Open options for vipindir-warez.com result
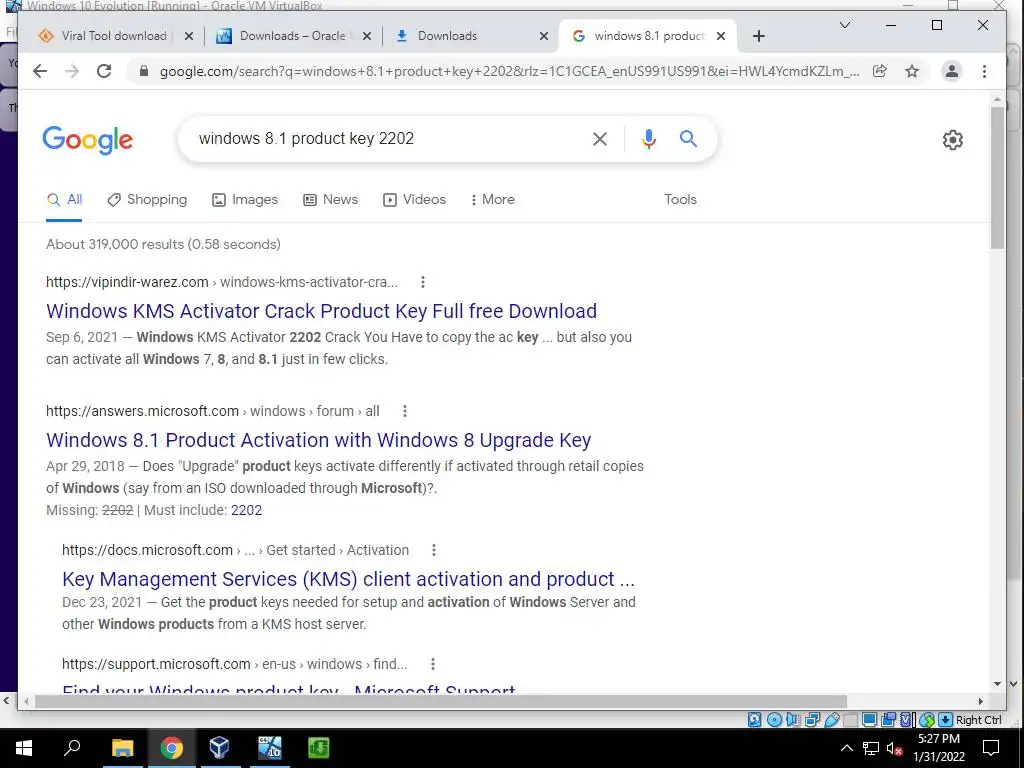The width and height of the screenshot is (1024, 768). tap(423, 282)
